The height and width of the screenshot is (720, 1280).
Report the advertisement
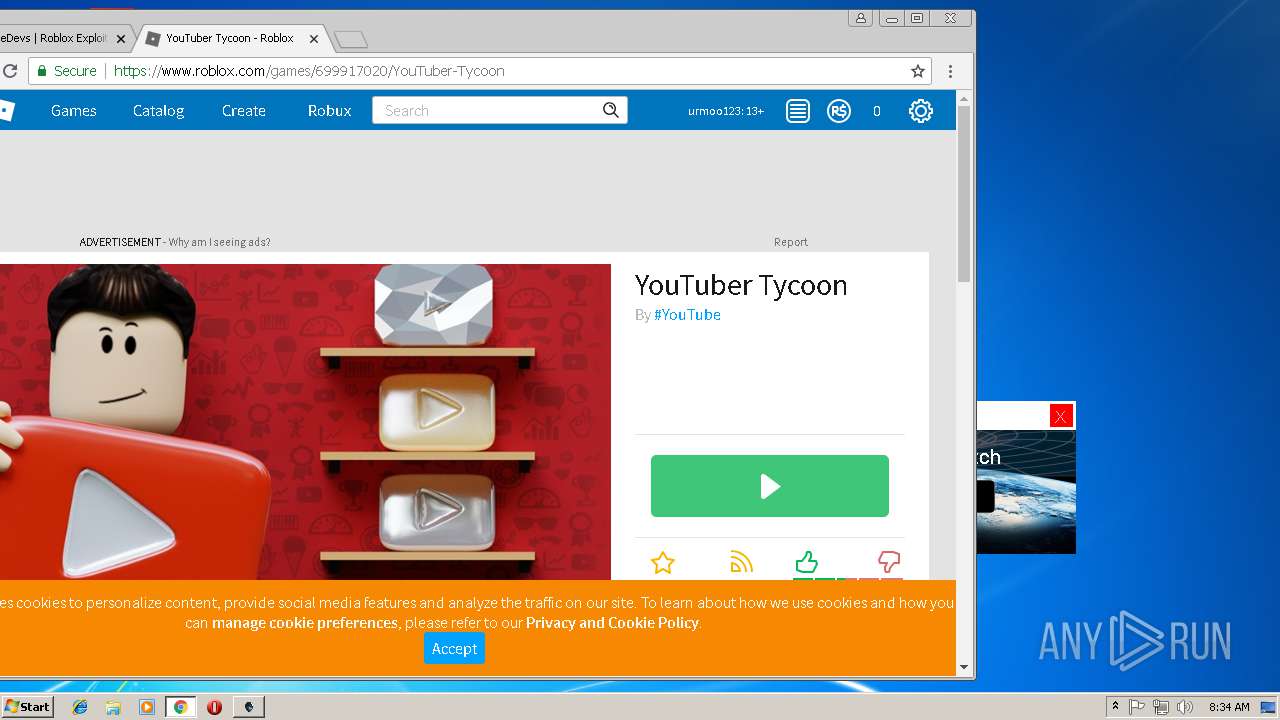790,242
